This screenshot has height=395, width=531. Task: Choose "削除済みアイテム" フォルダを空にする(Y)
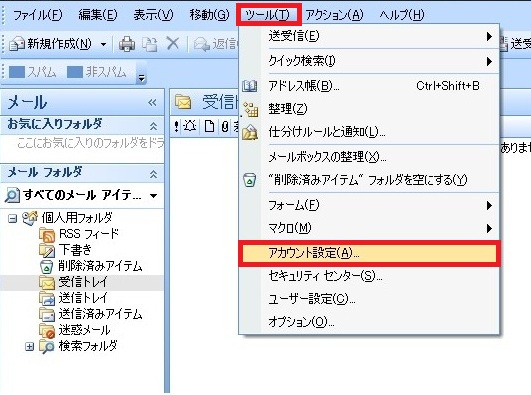tap(369, 180)
